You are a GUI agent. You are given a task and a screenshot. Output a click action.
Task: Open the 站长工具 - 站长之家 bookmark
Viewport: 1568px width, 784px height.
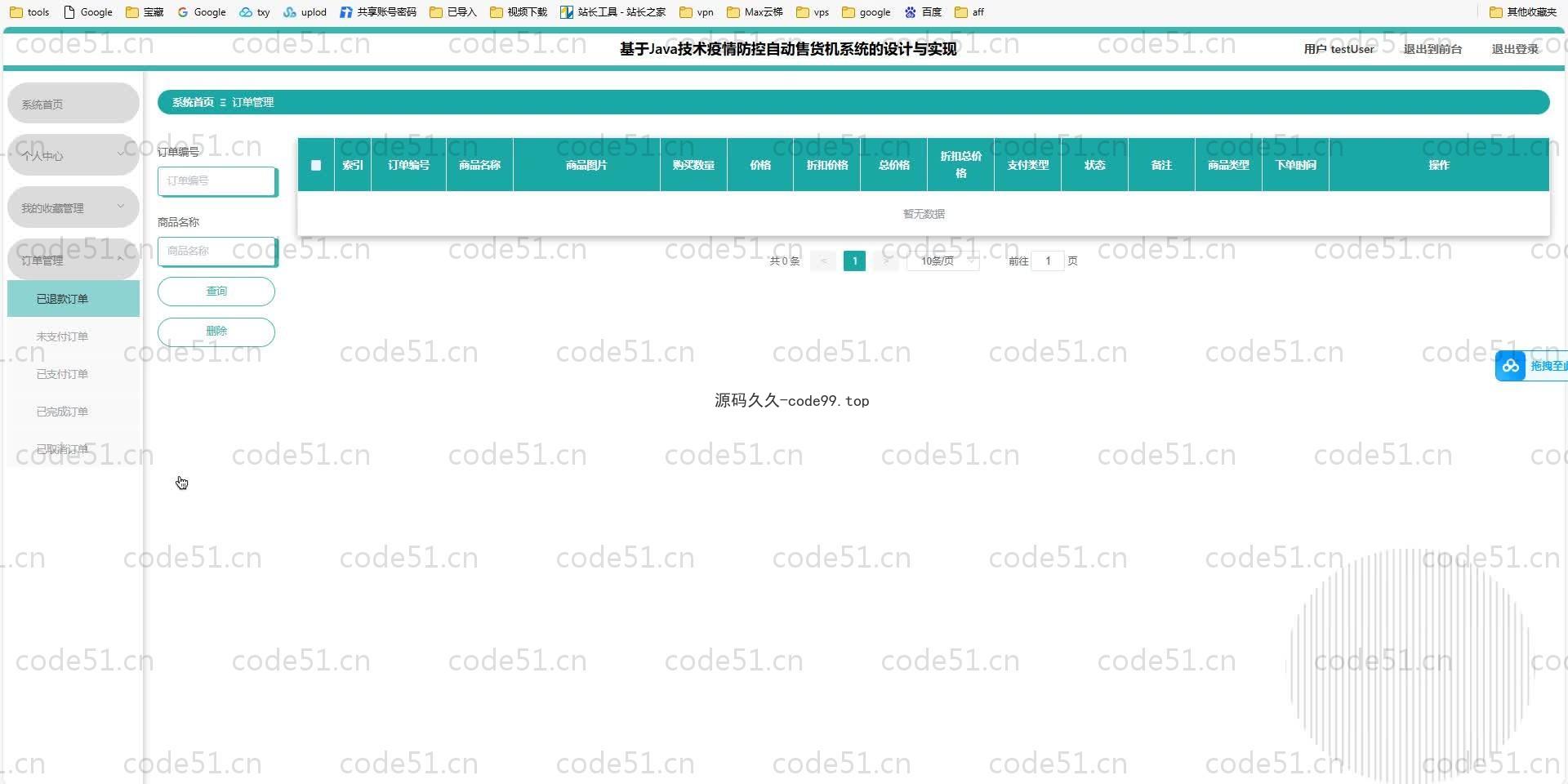click(613, 11)
